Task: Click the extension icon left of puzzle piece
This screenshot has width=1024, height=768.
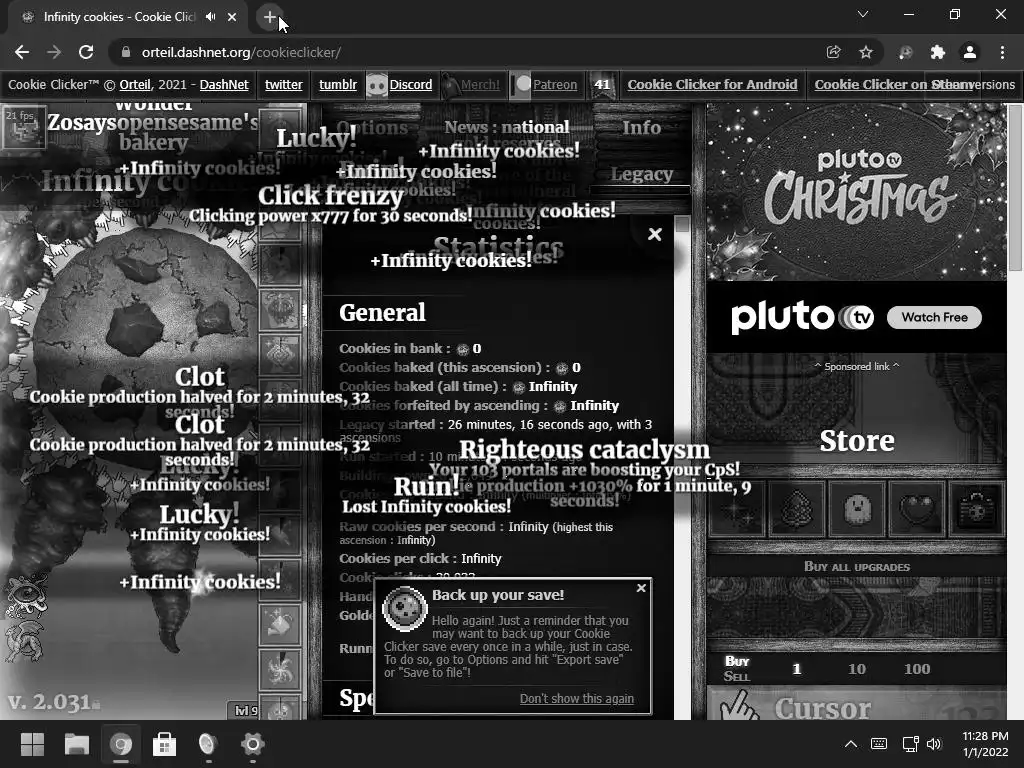Action: tap(905, 52)
